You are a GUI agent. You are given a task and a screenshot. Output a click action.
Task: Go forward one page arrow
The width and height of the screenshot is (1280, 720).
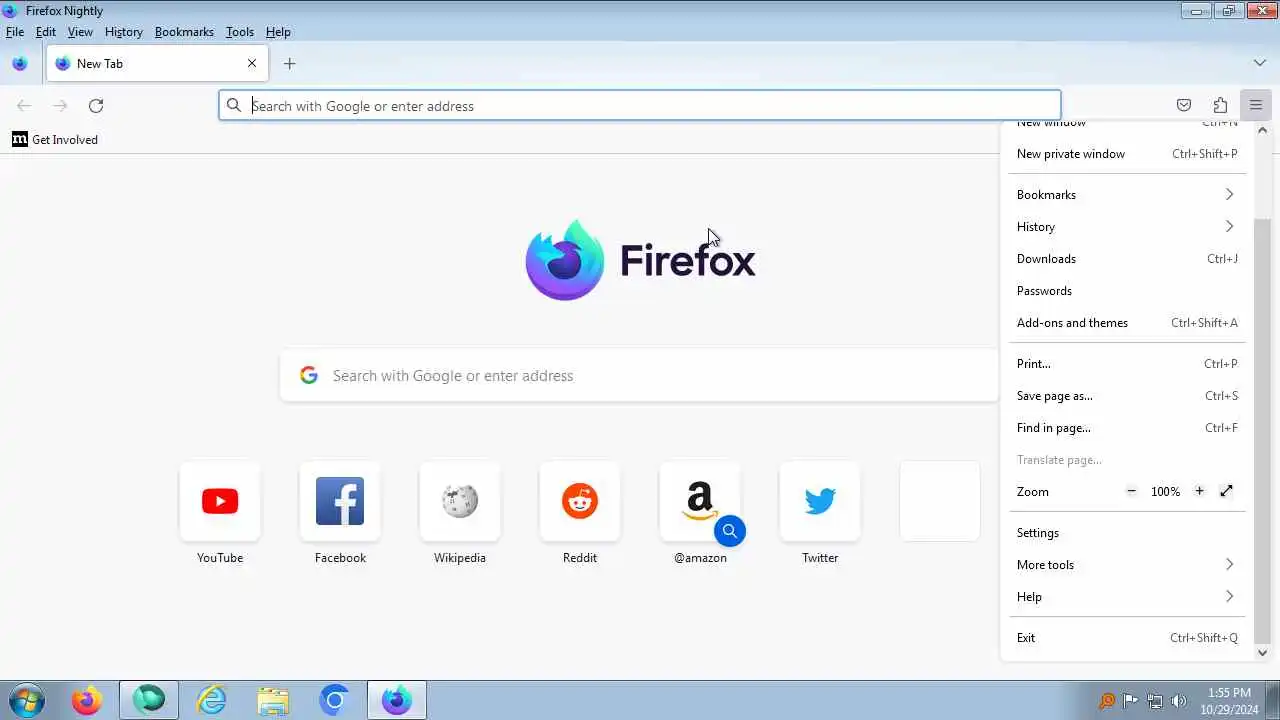point(60,105)
